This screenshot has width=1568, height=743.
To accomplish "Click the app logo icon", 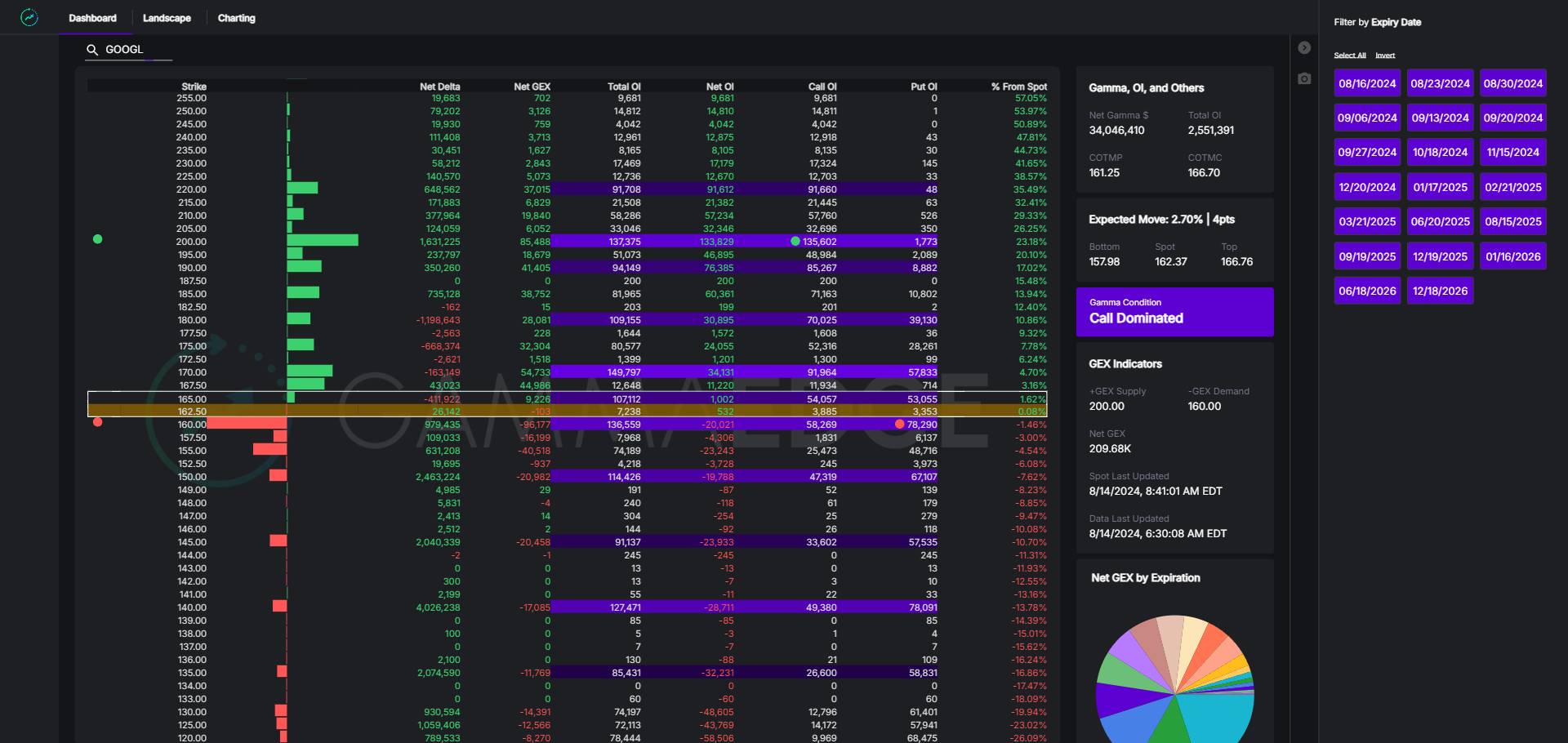I will click(29, 17).
